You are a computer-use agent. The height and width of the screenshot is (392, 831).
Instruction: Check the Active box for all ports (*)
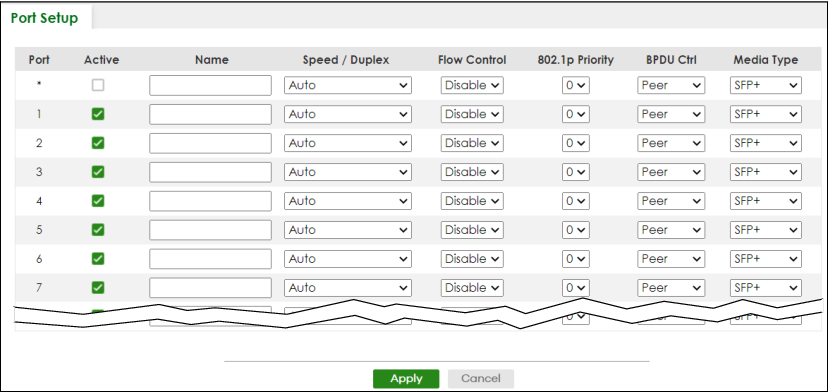[x=98, y=85]
